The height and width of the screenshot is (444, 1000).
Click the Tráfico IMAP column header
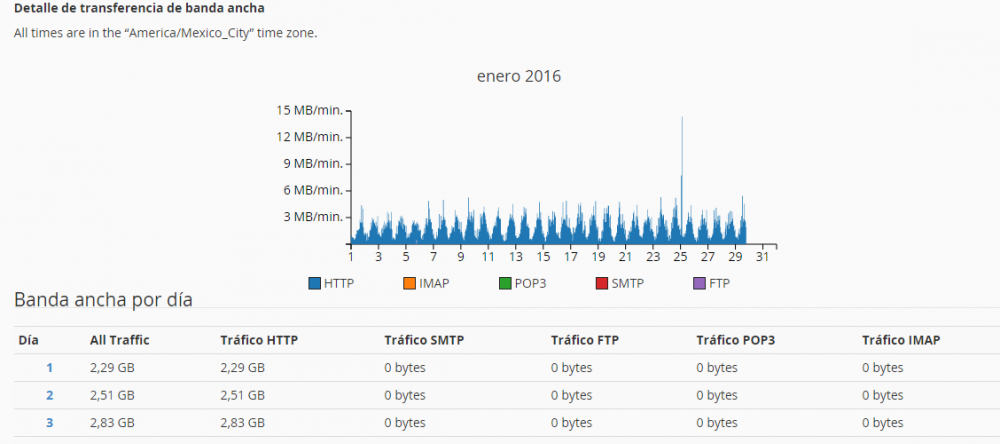901,340
